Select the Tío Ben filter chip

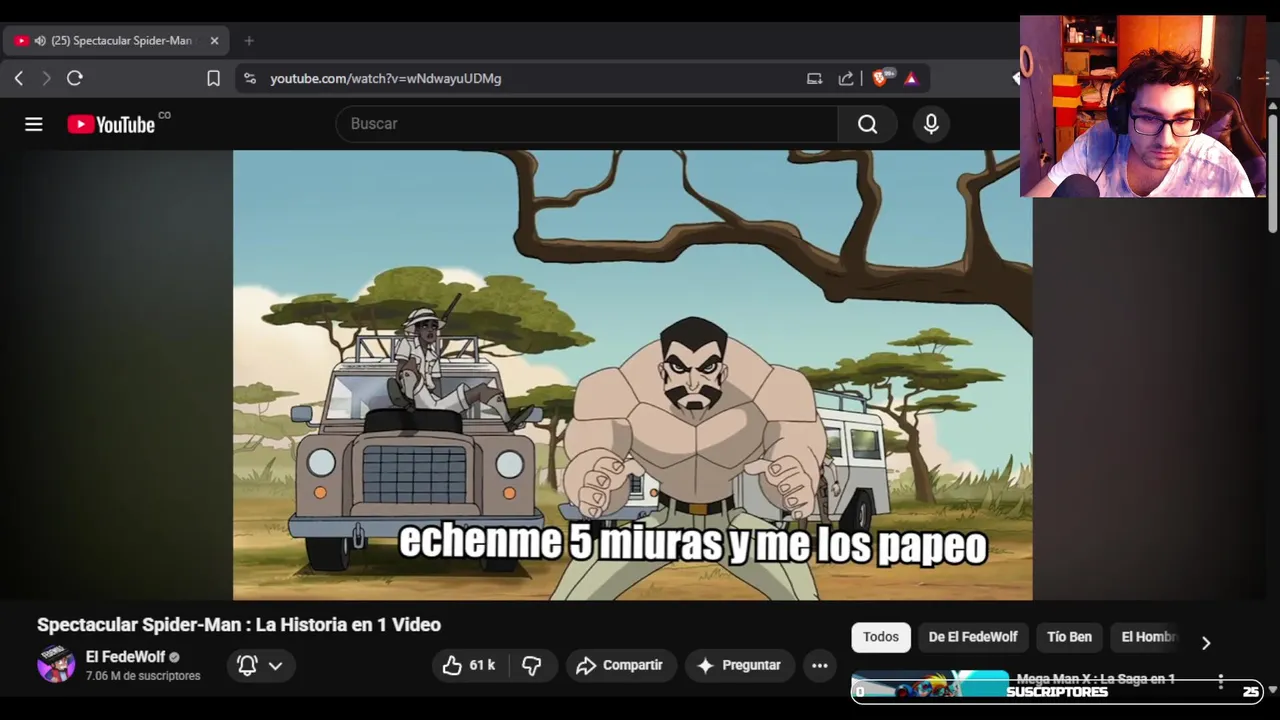point(1069,637)
